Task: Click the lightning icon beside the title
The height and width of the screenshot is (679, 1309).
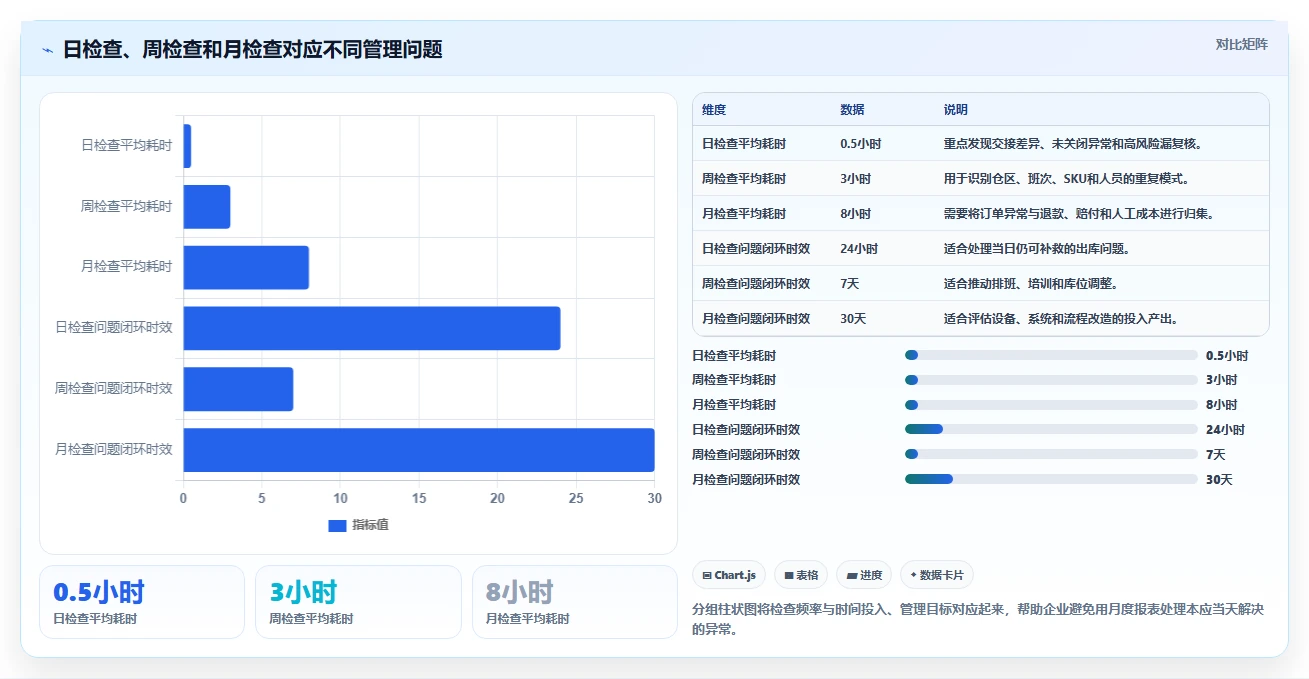Action: click(48, 50)
